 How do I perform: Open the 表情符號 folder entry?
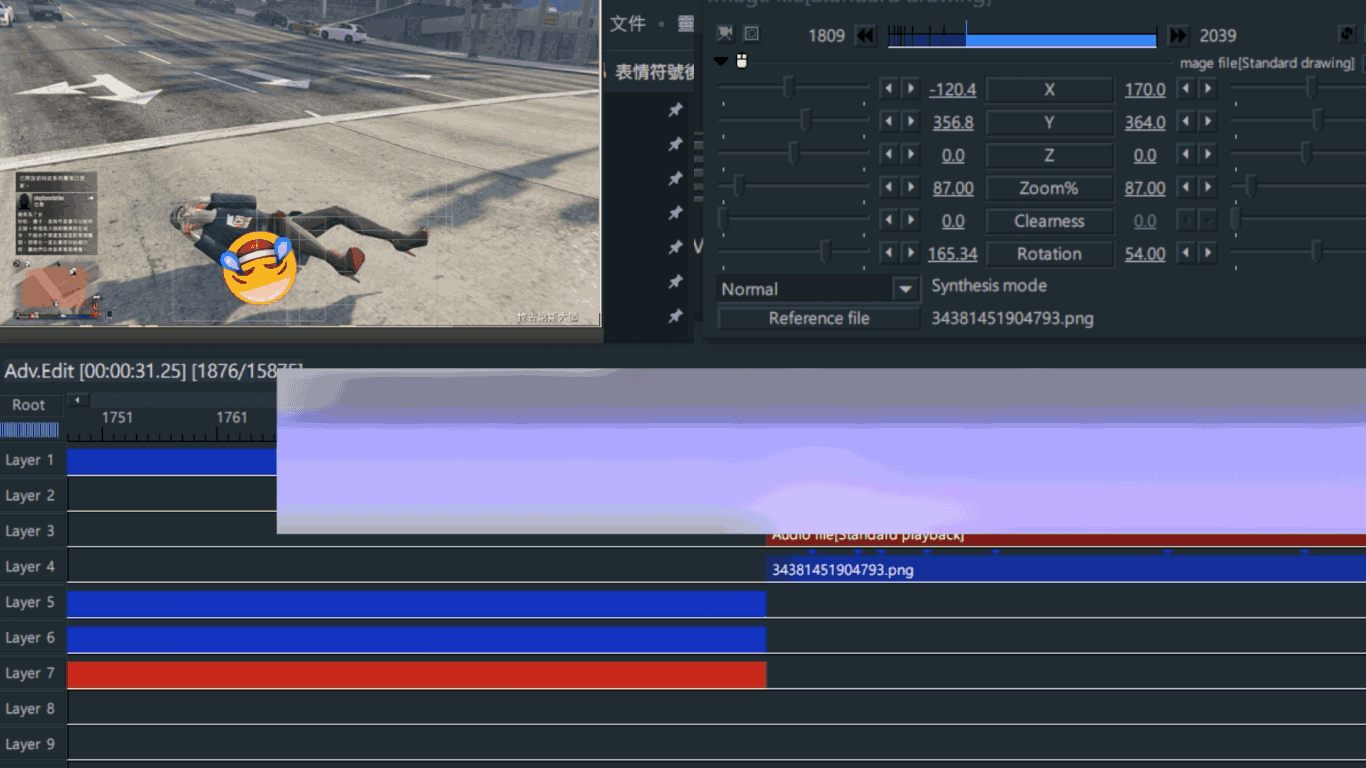pos(655,72)
